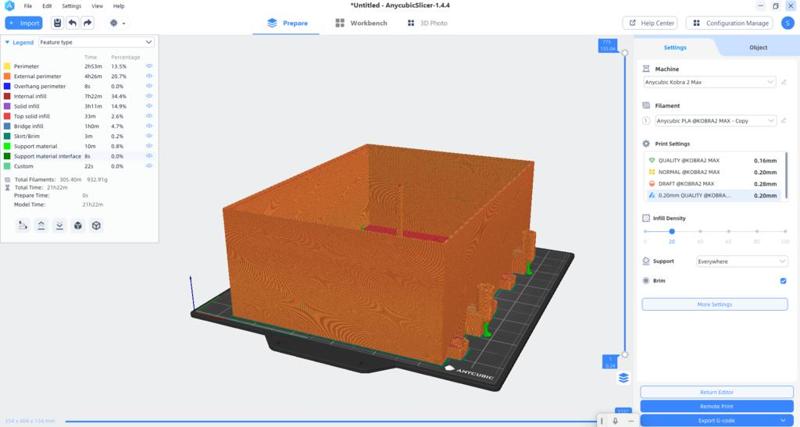800x427 pixels.
Task: Click the Import button
Action: coord(24,23)
